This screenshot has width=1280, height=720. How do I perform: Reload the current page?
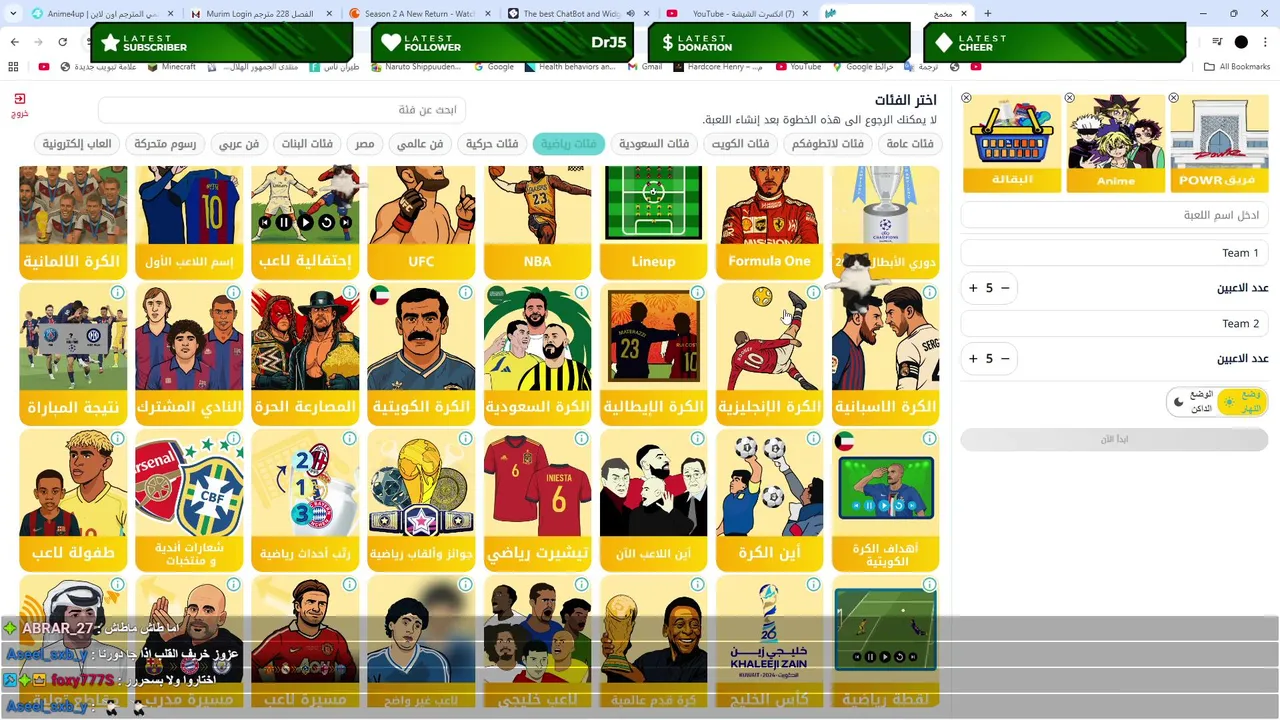pos(62,42)
